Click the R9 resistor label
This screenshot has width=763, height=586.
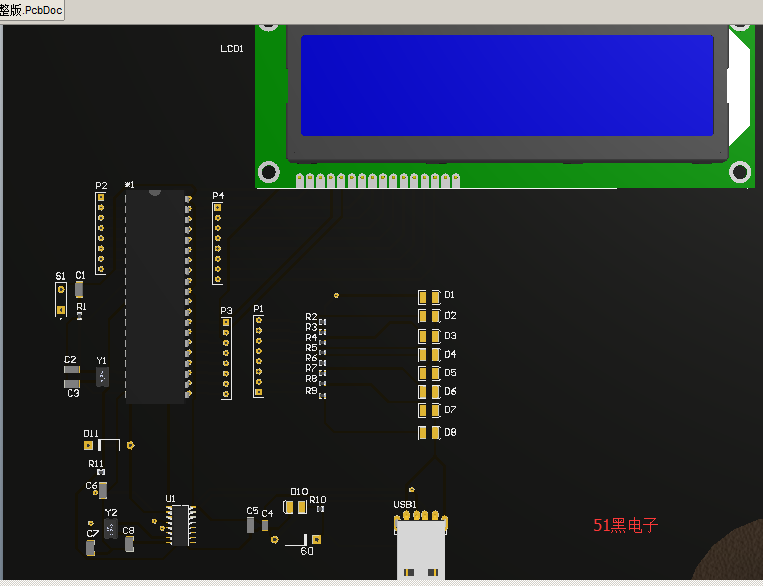311,390
